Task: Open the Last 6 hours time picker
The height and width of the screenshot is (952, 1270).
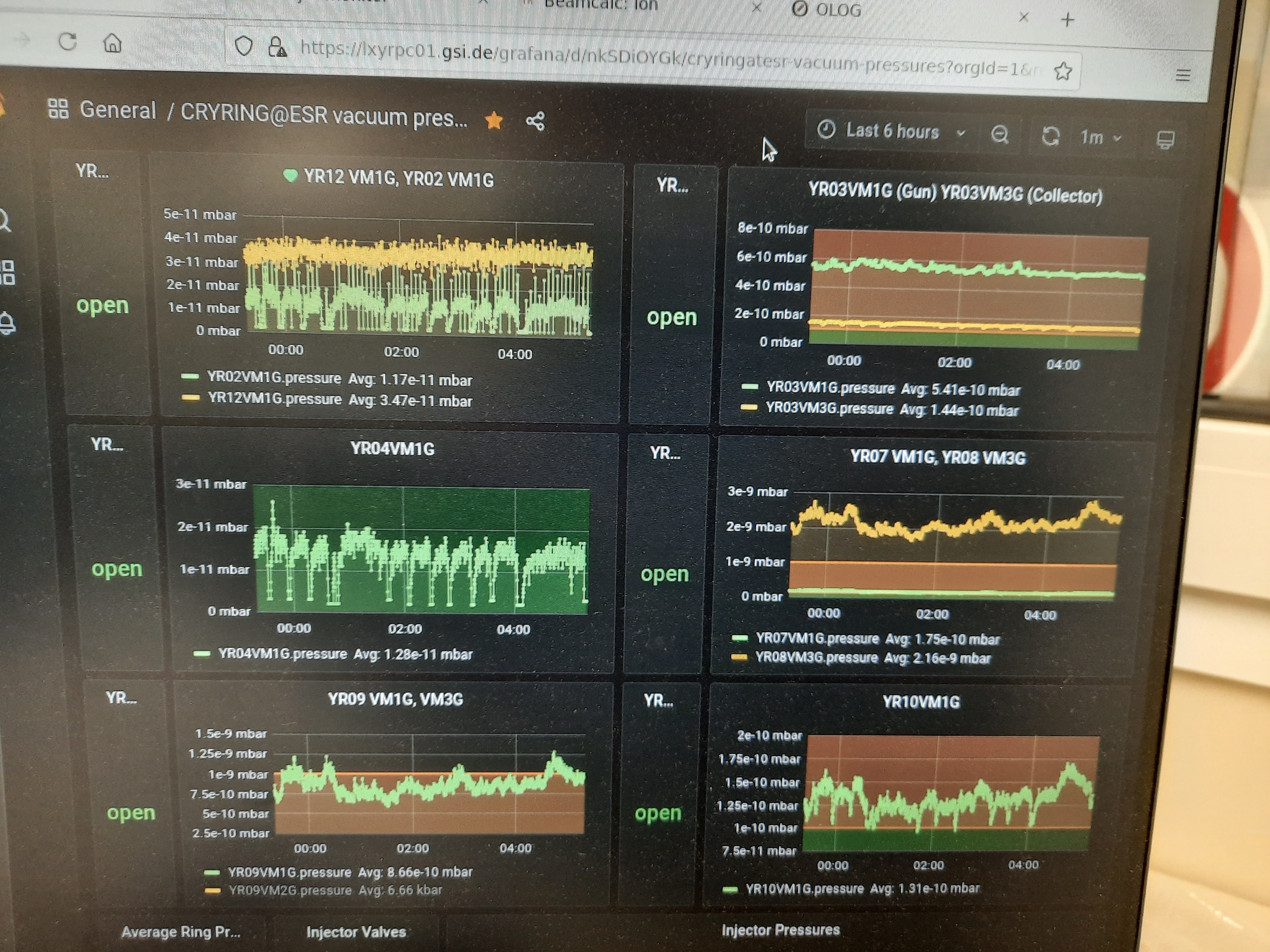Action: 892,131
